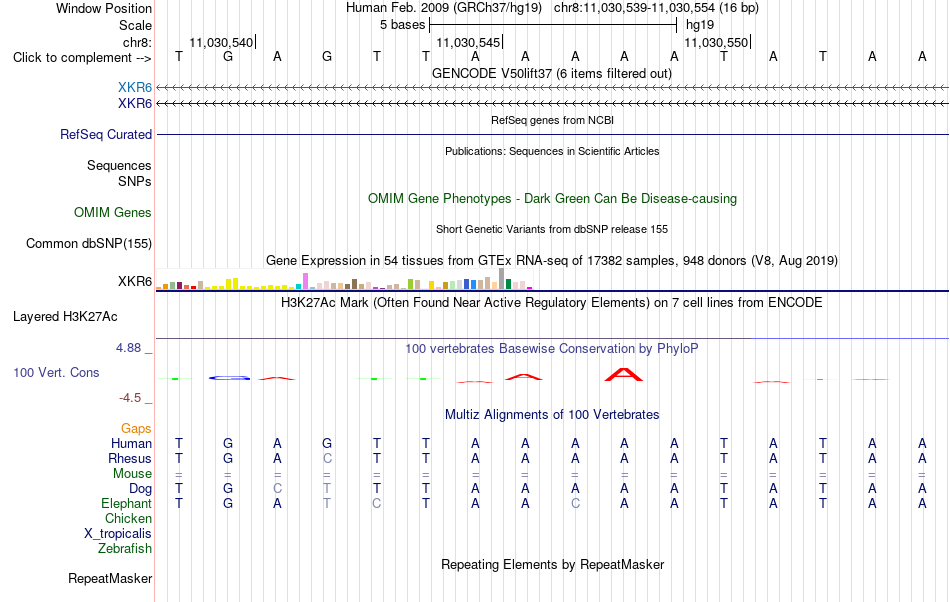Click the Dog row mismatched base C
This screenshot has height=602, width=950.
click(277, 489)
